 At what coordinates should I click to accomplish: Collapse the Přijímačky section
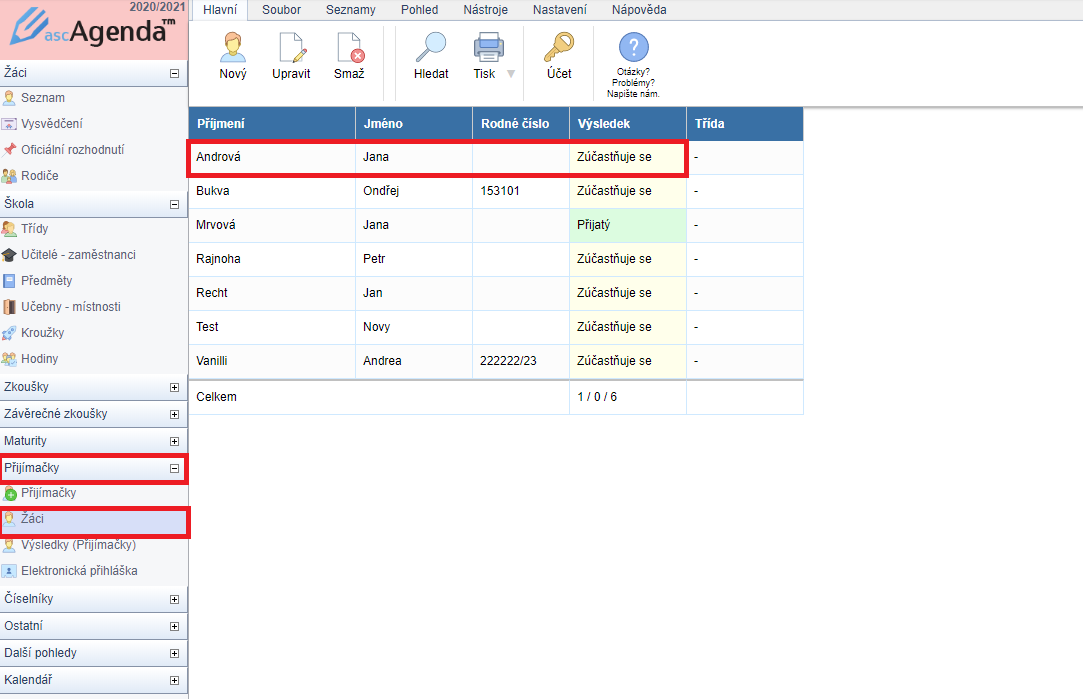tap(174, 468)
